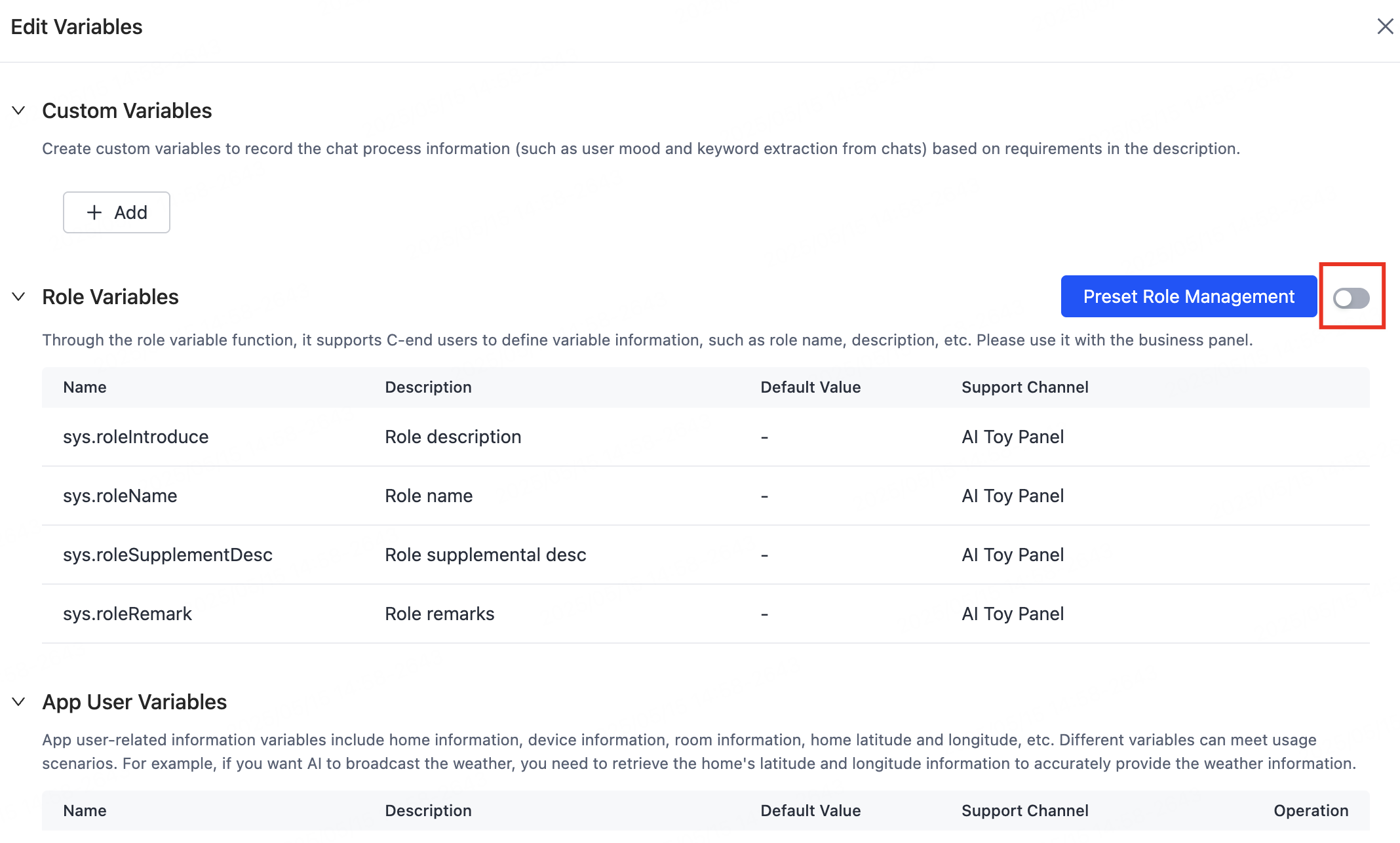Collapse the App User Variables chevron
The width and height of the screenshot is (1400, 843).
[19, 702]
